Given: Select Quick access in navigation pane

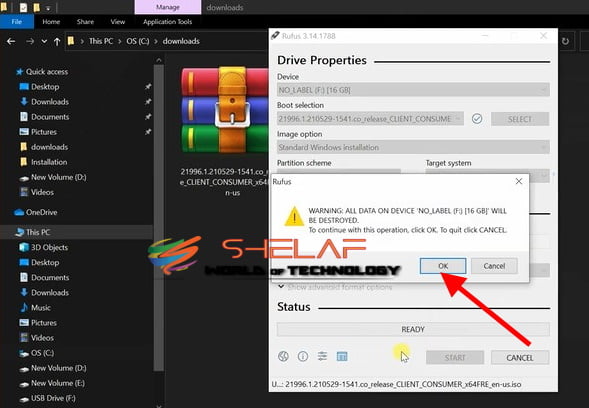Looking at the screenshot, I should [x=47, y=71].
